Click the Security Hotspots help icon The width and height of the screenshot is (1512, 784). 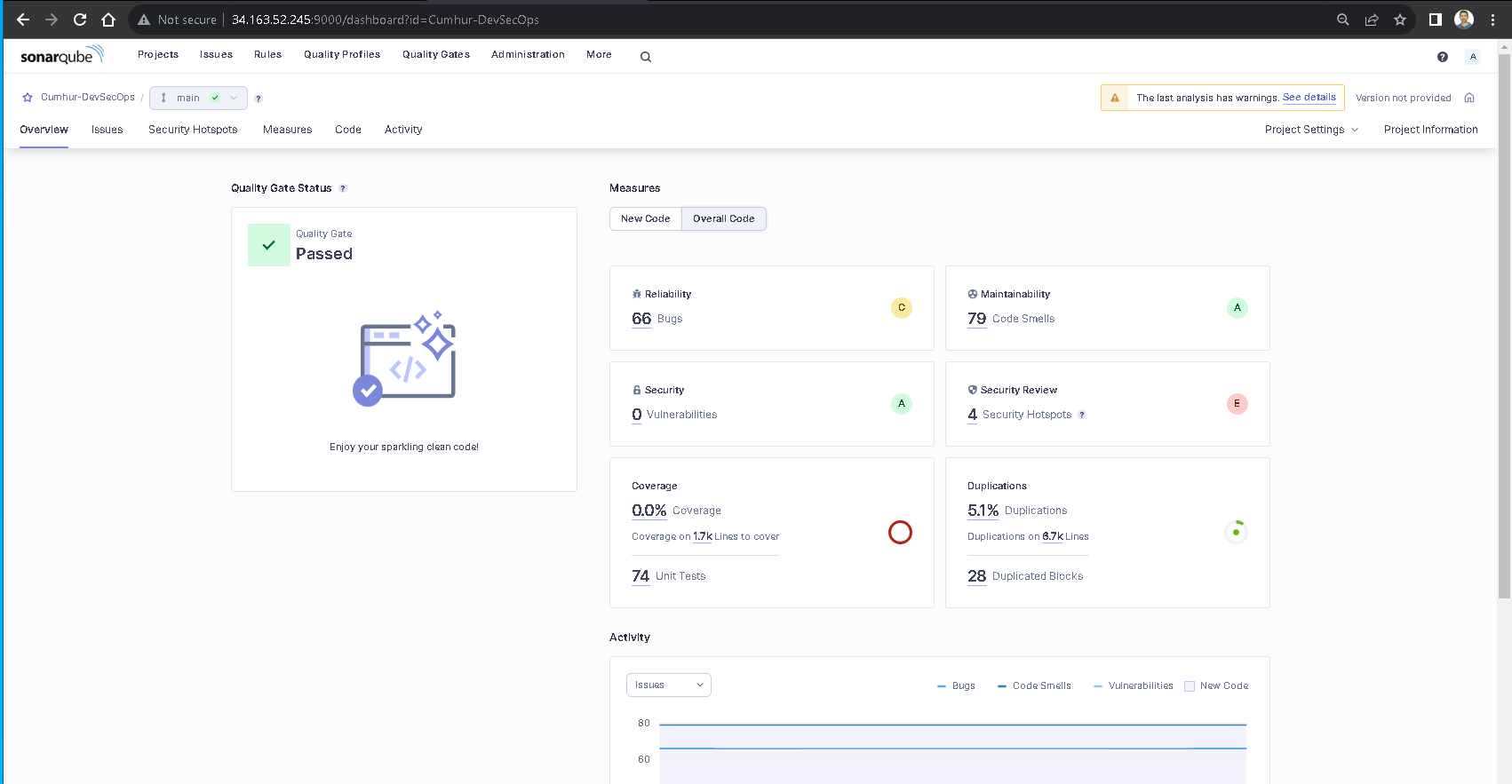click(1082, 415)
